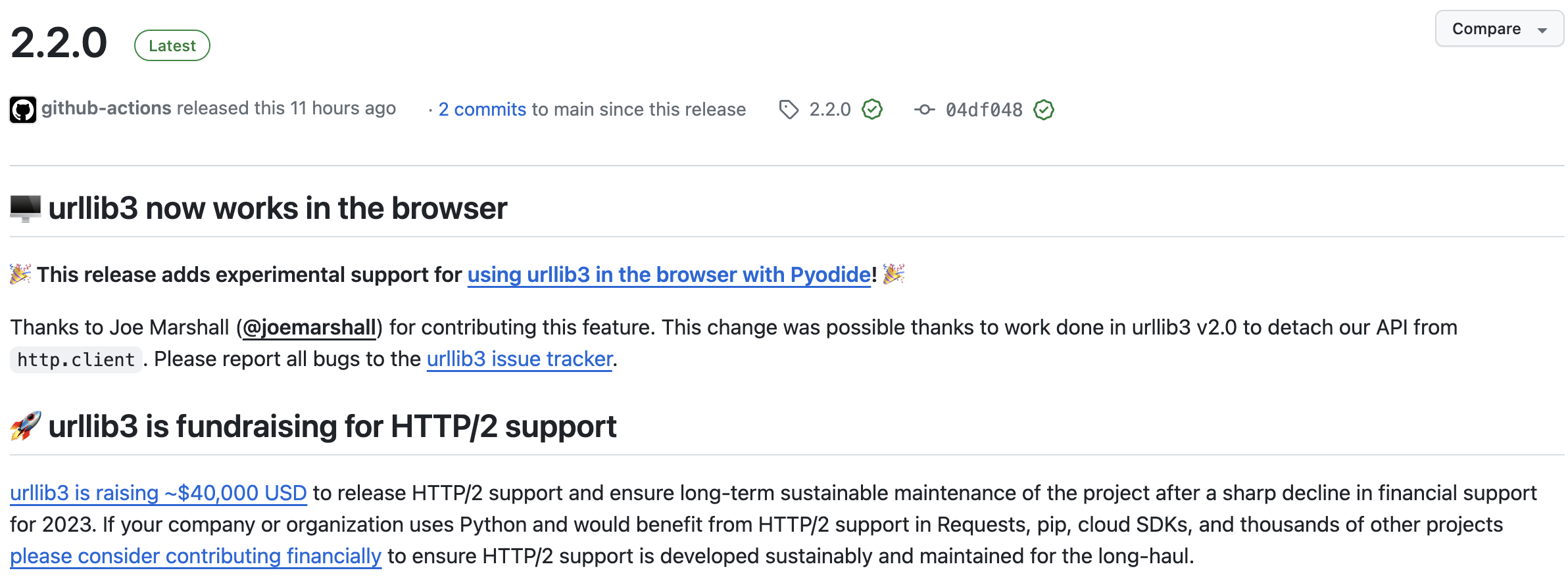
Task: Click the computer emoji in browser heading
Action: [26, 208]
